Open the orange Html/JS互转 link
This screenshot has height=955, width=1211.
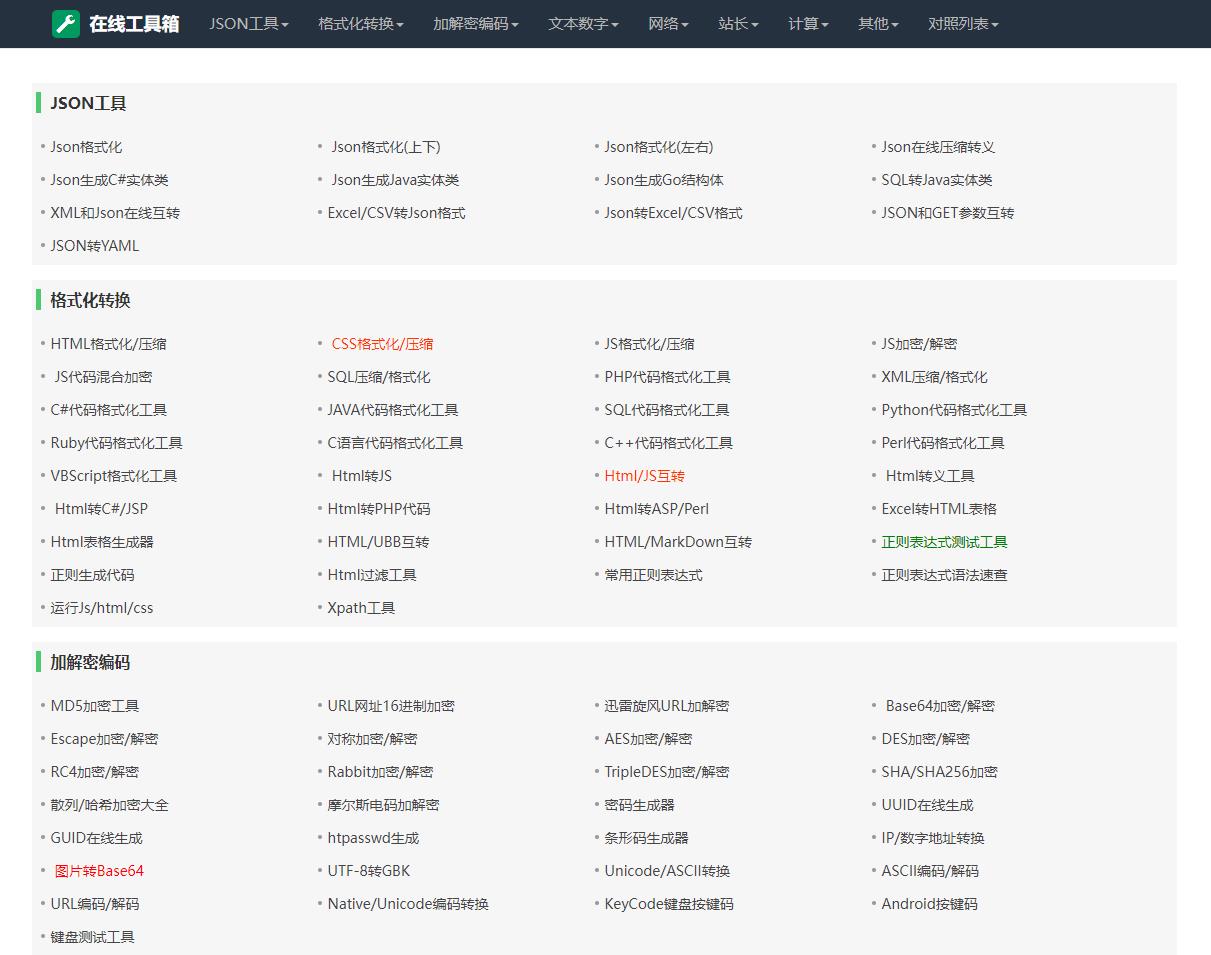point(645,476)
